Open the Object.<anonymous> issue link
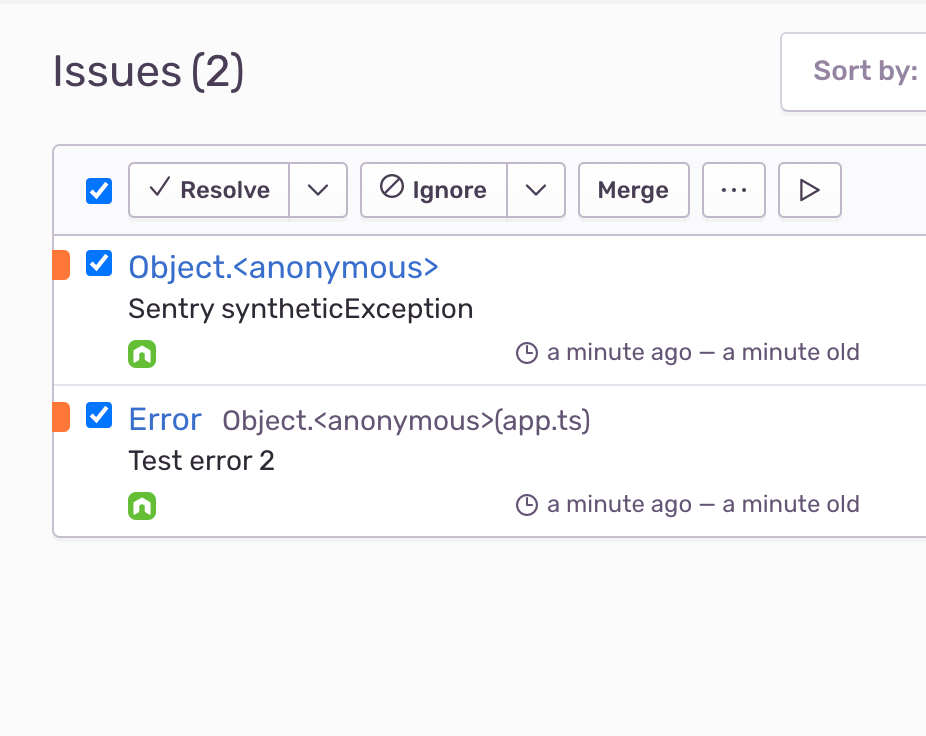The height and width of the screenshot is (736, 926). [x=283, y=267]
